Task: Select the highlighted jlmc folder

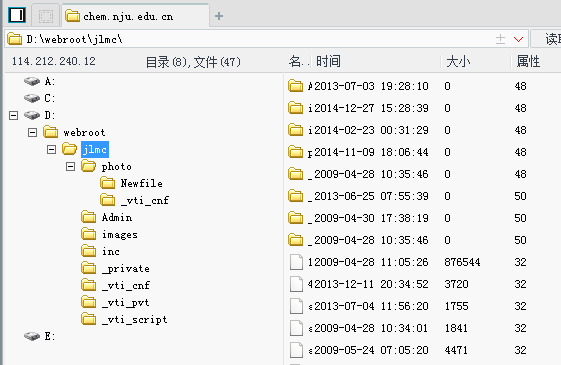Action: click(x=95, y=149)
